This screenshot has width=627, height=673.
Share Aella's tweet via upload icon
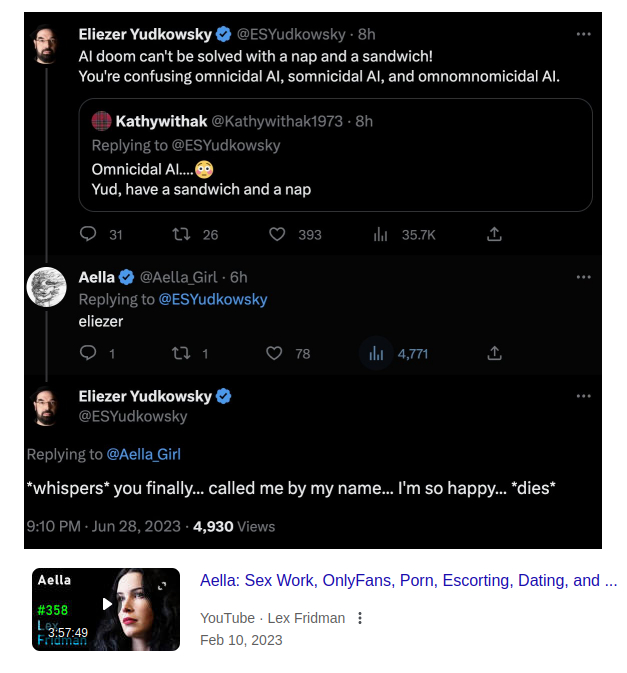click(x=494, y=353)
